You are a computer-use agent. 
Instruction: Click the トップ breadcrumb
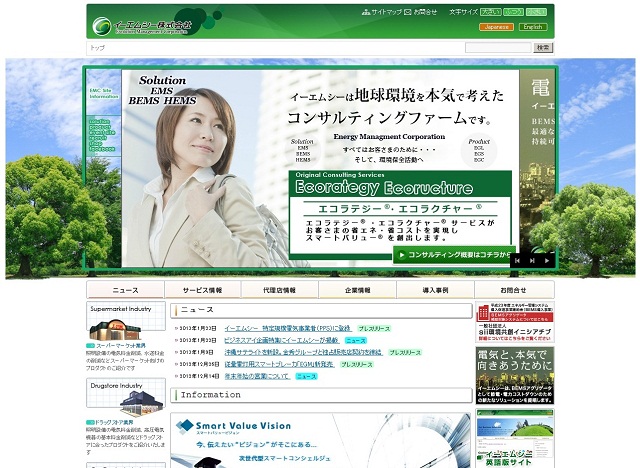pyautogui.click(x=97, y=48)
